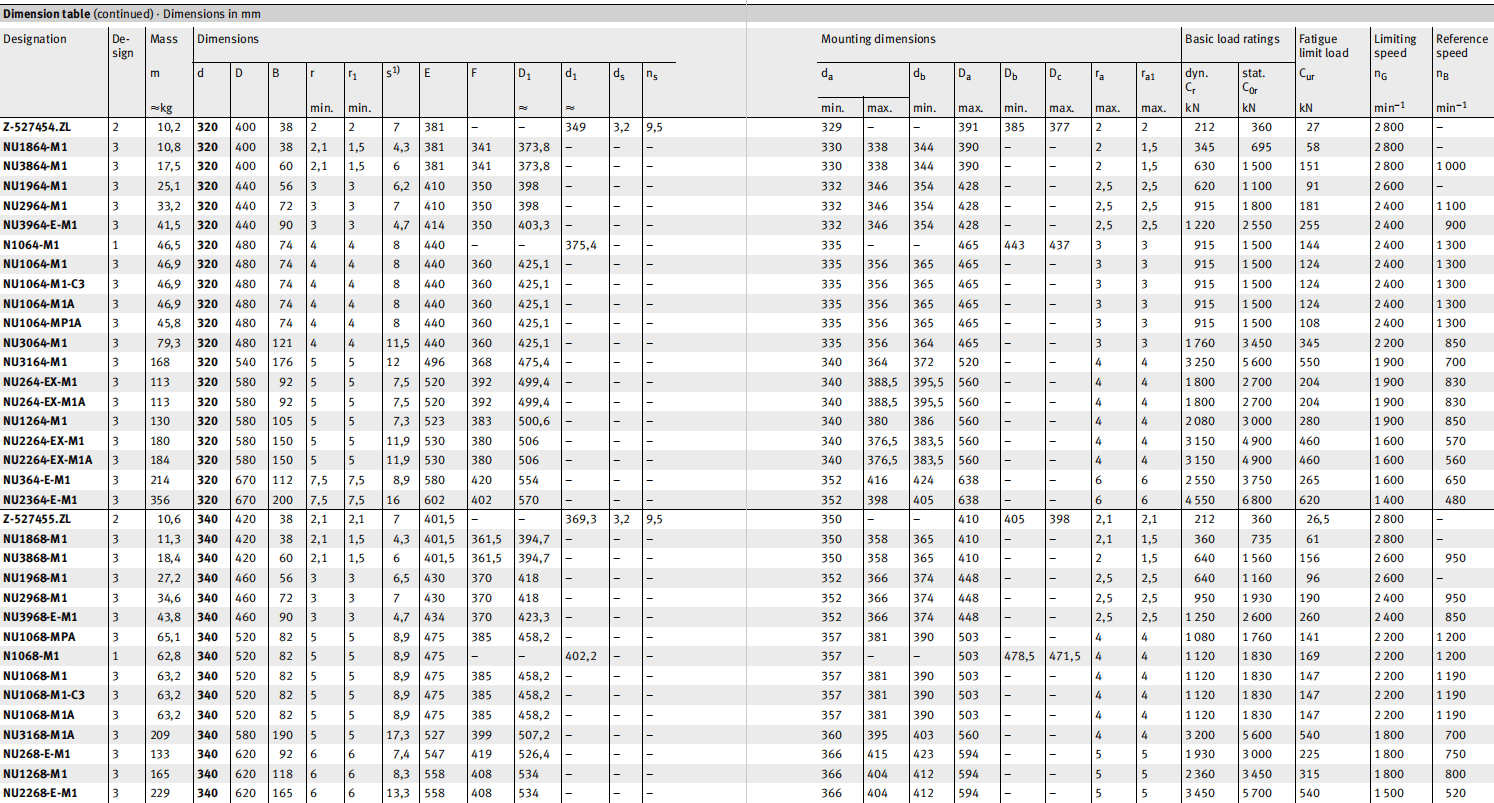Click the Fatigue limit load header
The width and height of the screenshot is (1494, 803).
pos(1322,46)
